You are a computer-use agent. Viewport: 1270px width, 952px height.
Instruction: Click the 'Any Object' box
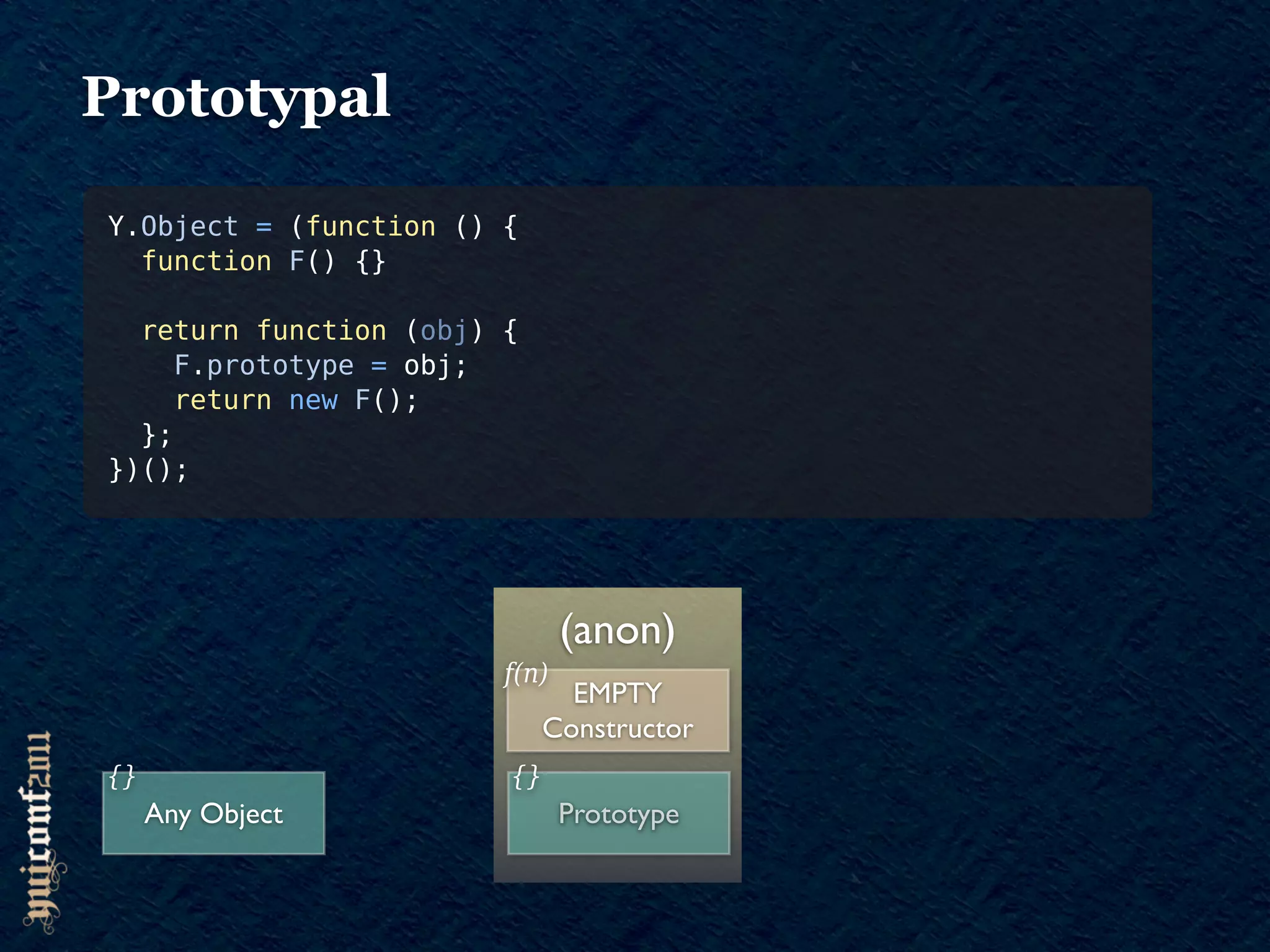click(213, 813)
